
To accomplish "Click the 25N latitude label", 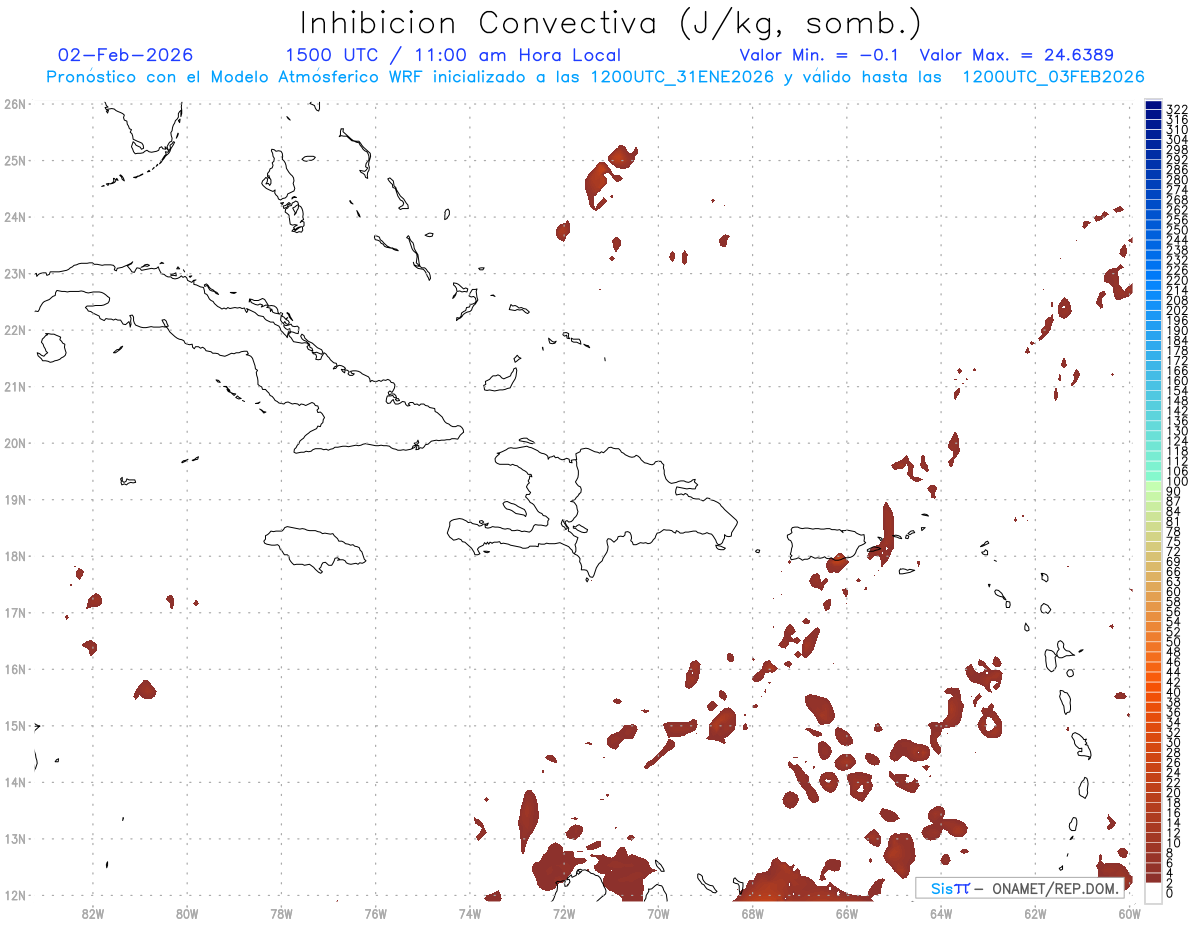I will (15, 160).
